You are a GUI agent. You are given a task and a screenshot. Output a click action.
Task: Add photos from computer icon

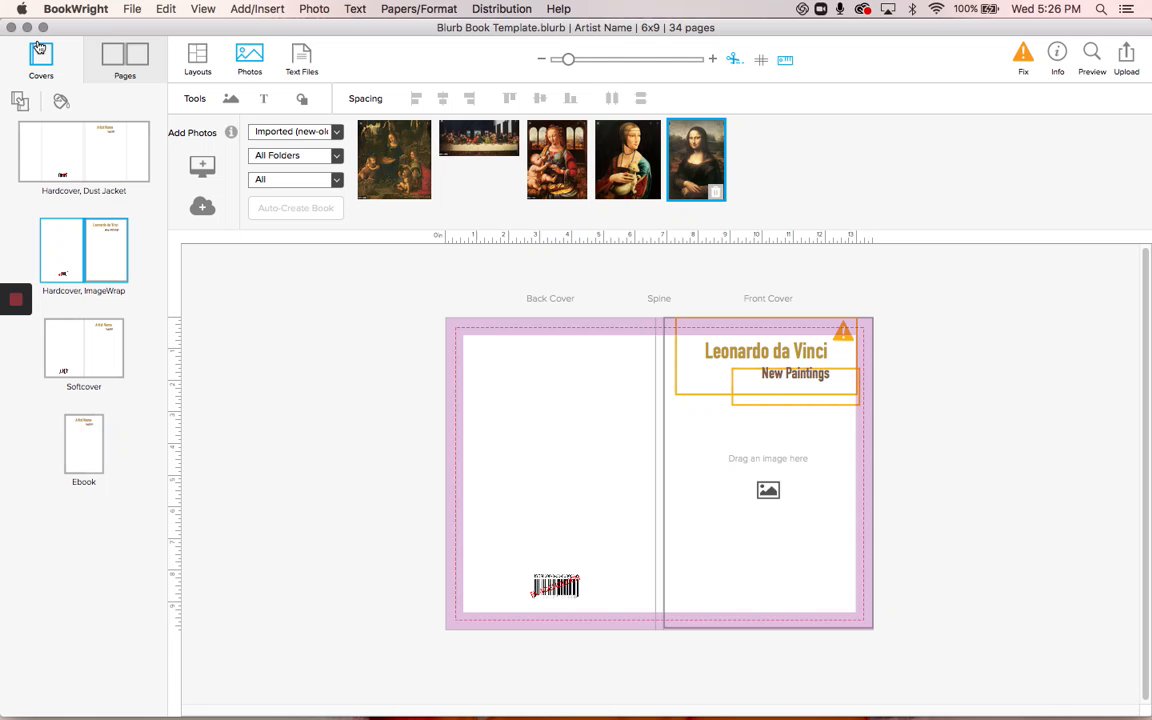[x=203, y=166]
